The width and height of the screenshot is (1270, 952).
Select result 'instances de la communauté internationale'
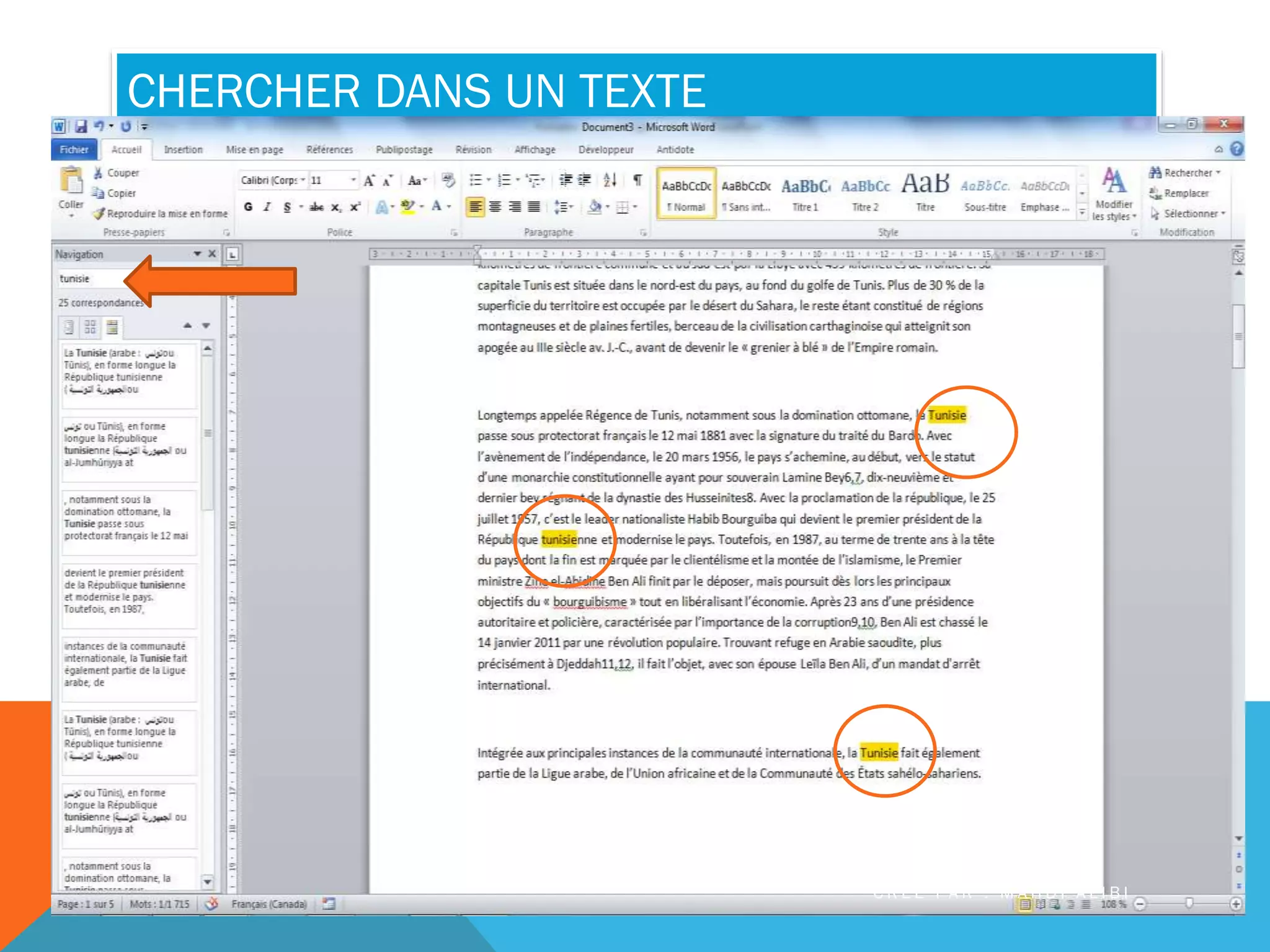(130, 669)
